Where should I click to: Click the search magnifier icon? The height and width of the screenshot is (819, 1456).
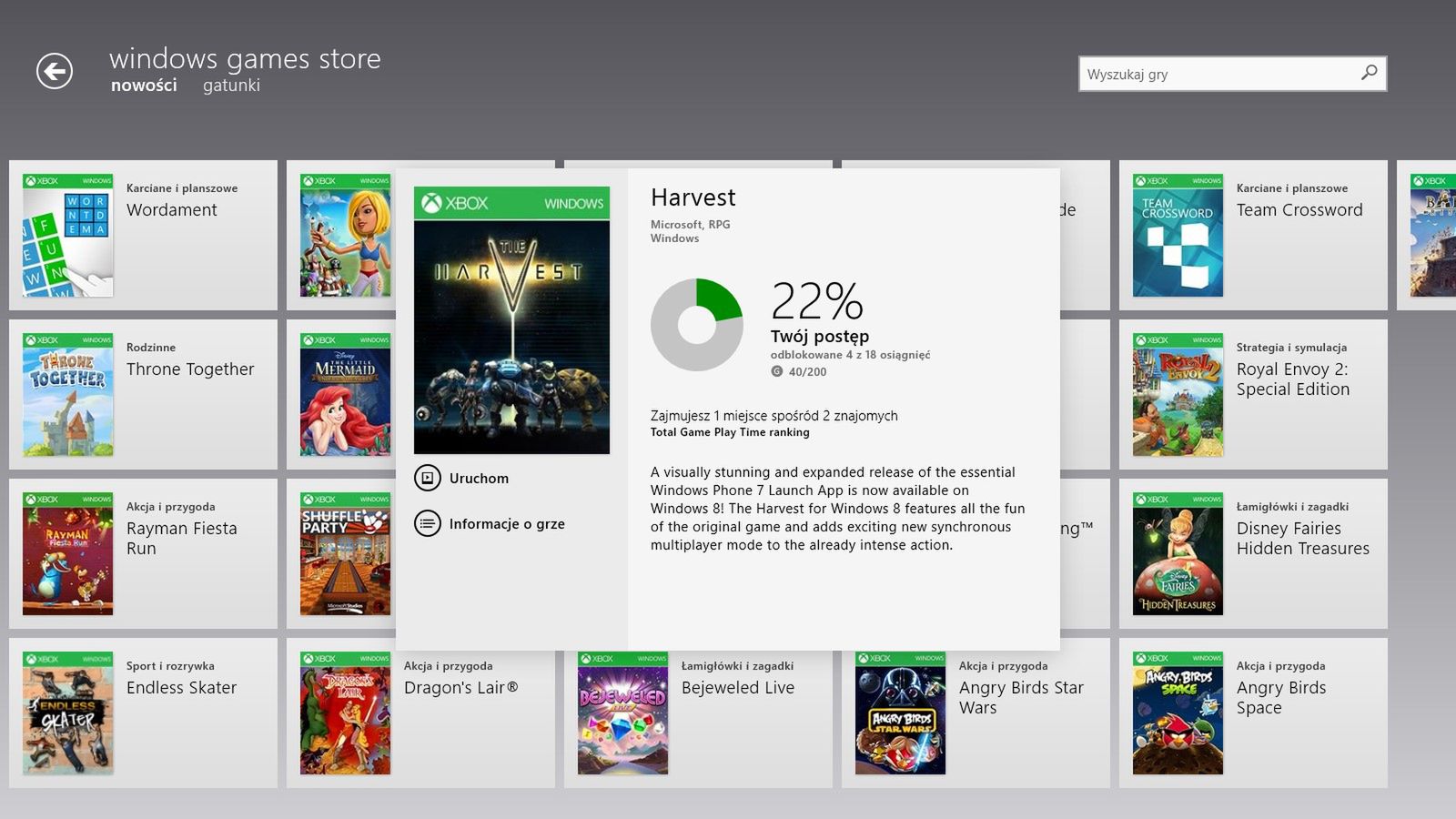pos(1369,73)
